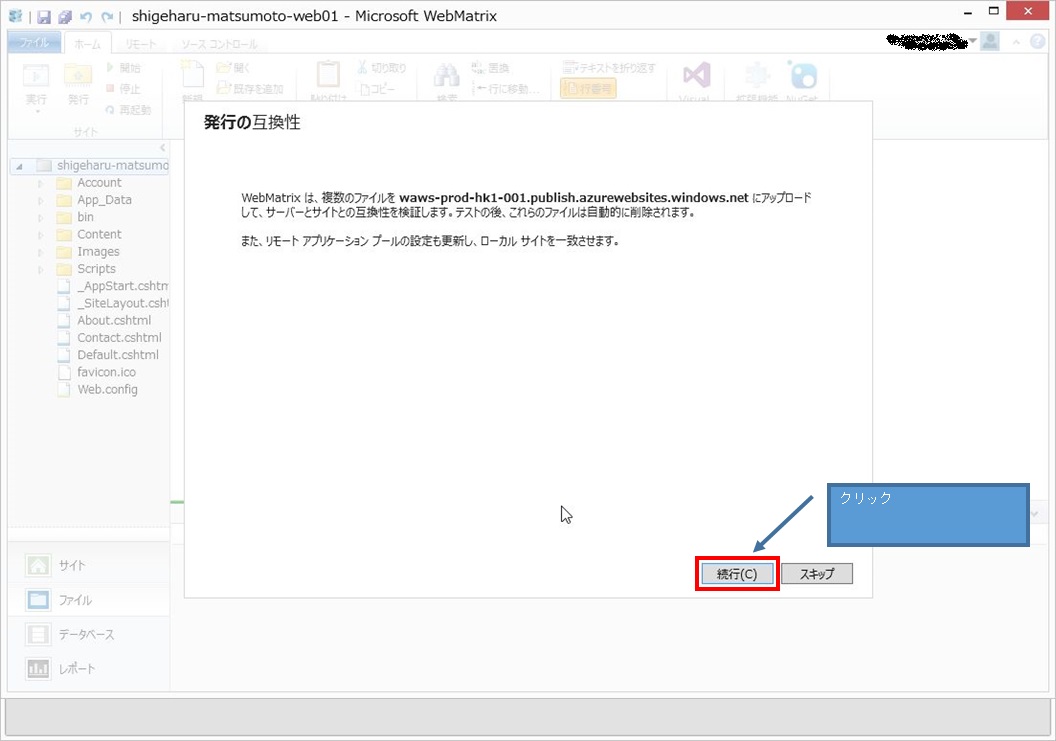Viewport: 1056px width, 741px height.
Task: Click 再起動 (Restart) in the ribbon
Action: (128, 109)
